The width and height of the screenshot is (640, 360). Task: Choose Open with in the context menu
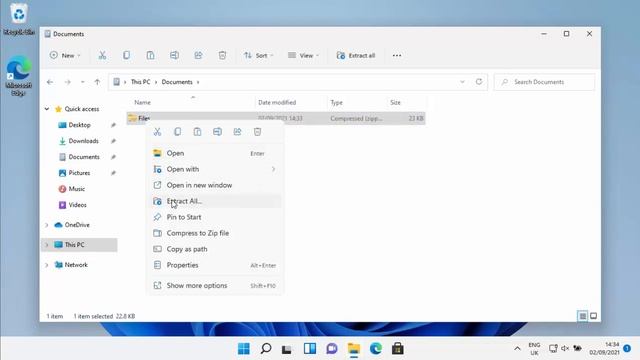215,169
